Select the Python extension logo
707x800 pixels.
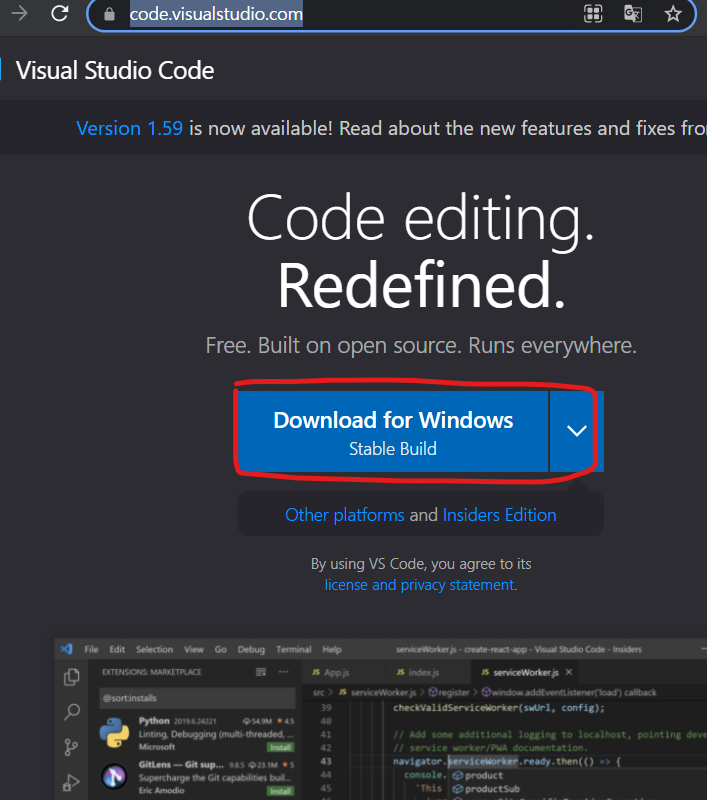pos(114,733)
